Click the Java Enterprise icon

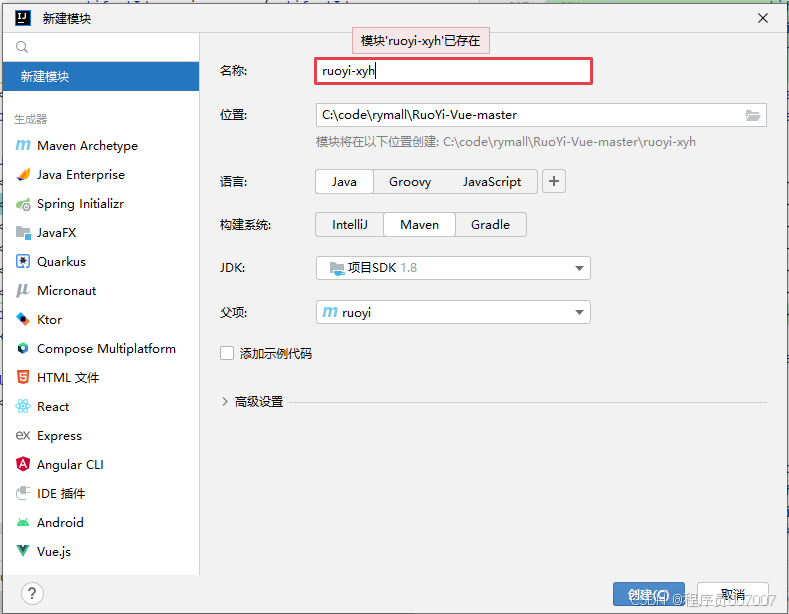pos(23,175)
